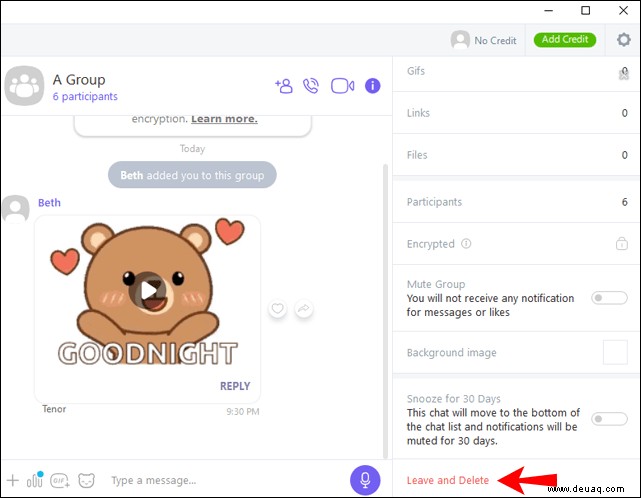Minimize the Viber window
The image size is (641, 498).
click(549, 11)
